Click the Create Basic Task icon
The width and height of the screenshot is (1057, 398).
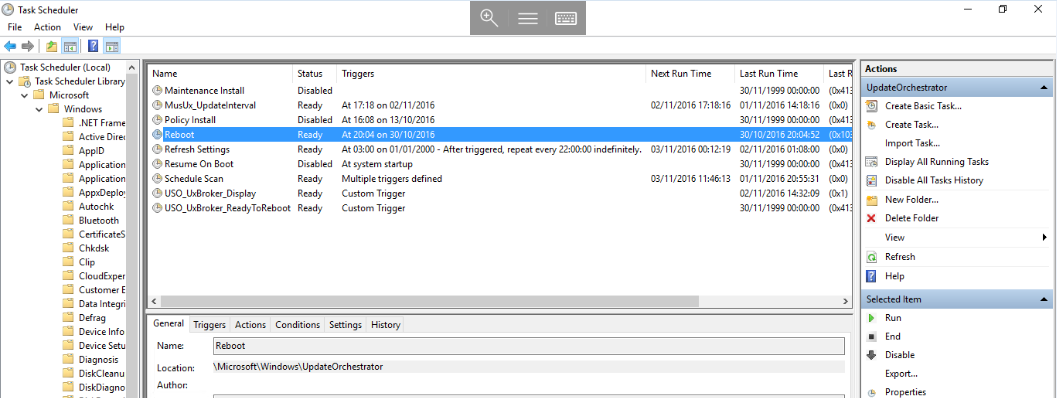(872, 106)
